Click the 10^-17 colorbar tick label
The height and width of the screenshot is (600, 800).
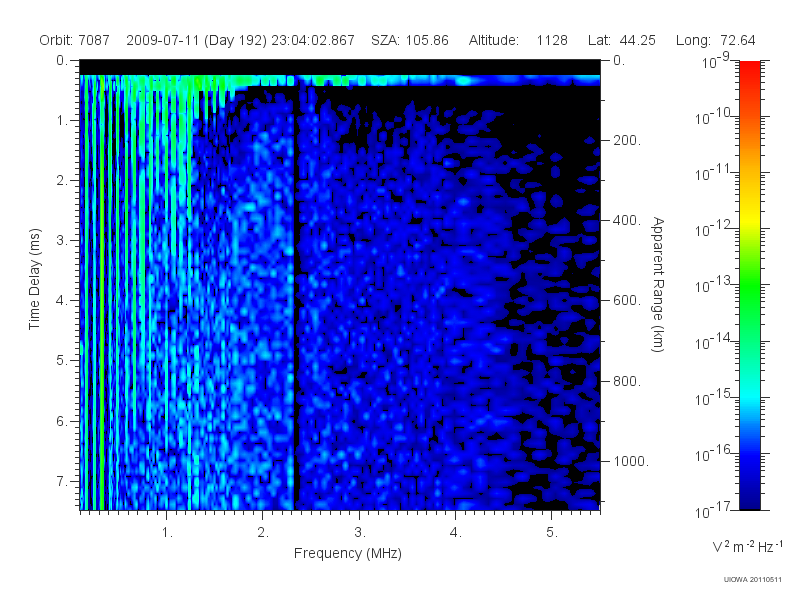(714, 510)
